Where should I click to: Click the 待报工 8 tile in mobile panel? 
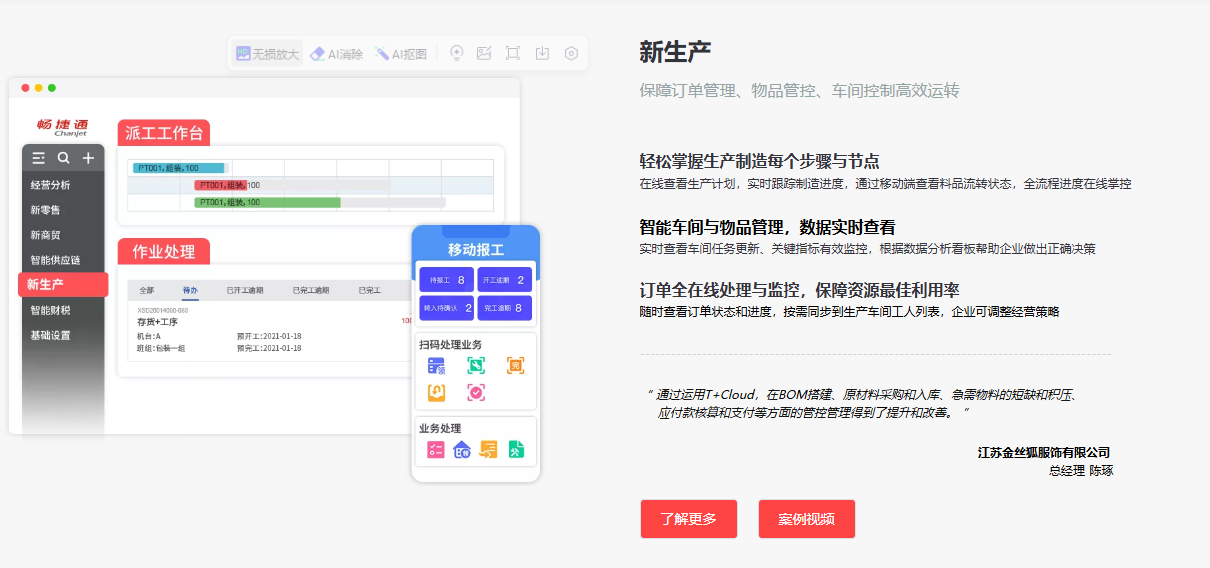(446, 280)
